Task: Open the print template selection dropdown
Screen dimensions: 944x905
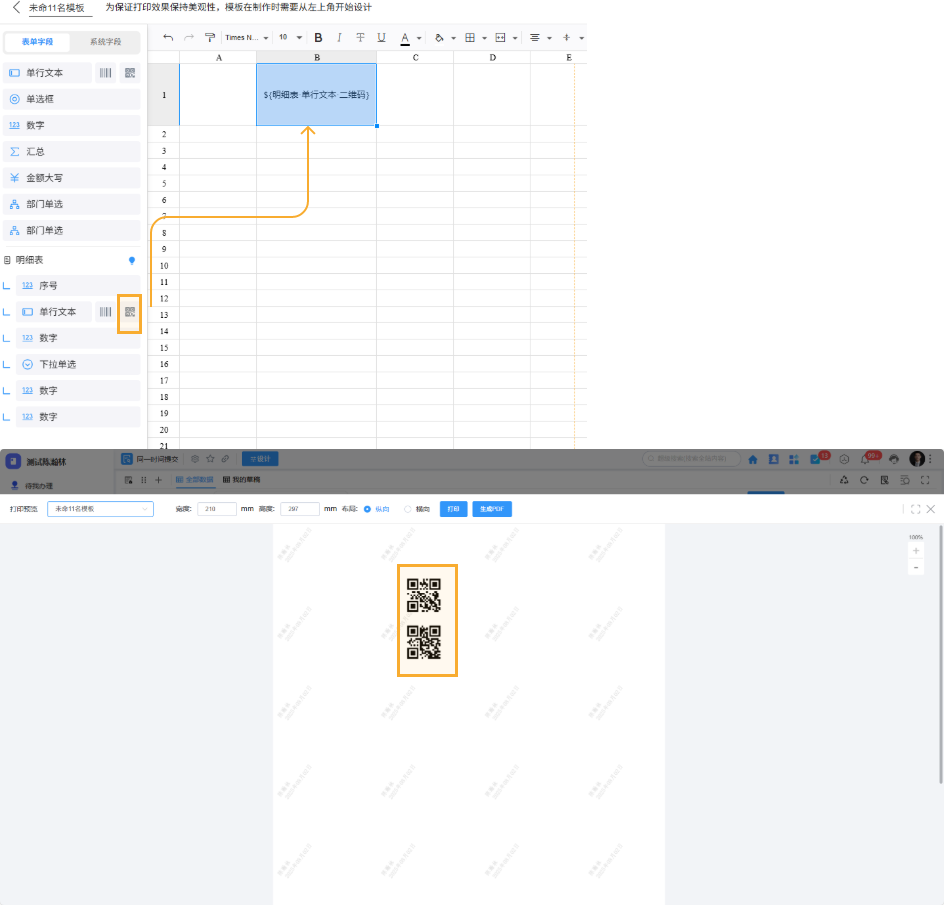Action: click(x=100, y=509)
